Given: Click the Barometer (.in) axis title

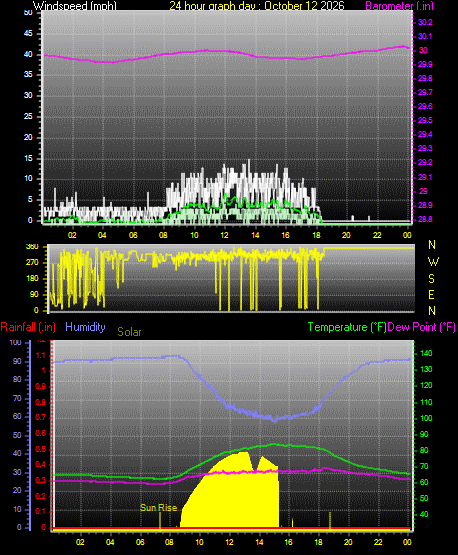Looking at the screenshot, I should tap(399, 6).
